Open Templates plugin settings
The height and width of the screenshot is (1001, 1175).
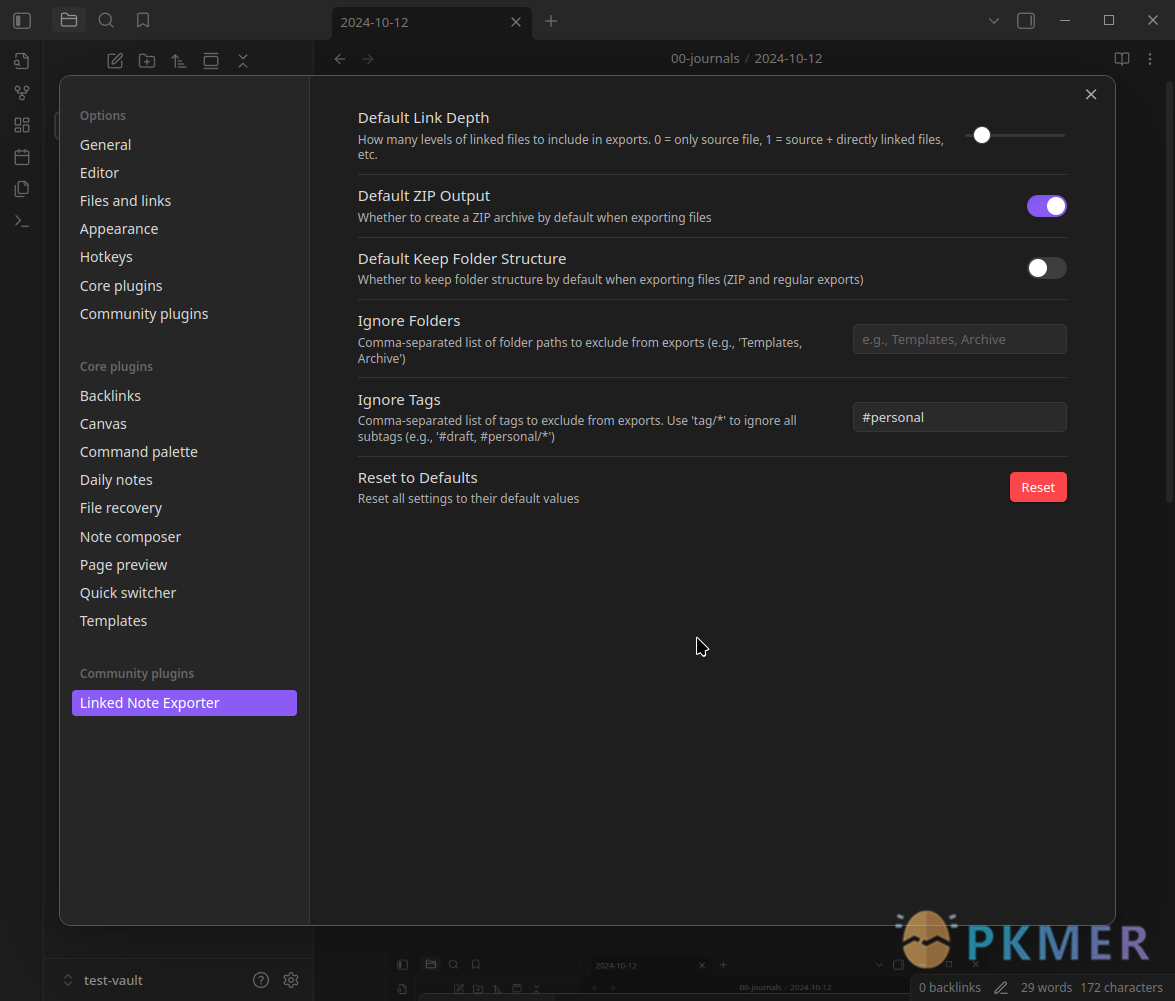(x=113, y=621)
